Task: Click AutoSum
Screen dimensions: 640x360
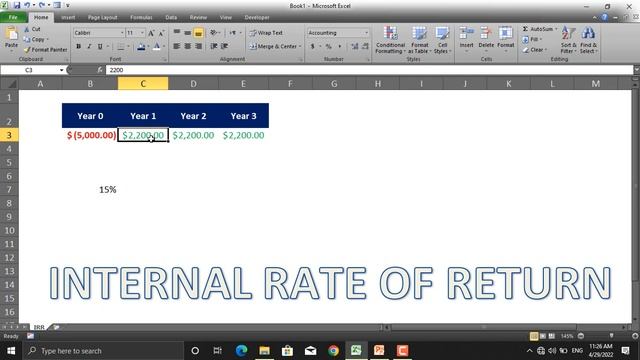Action: [x=539, y=29]
